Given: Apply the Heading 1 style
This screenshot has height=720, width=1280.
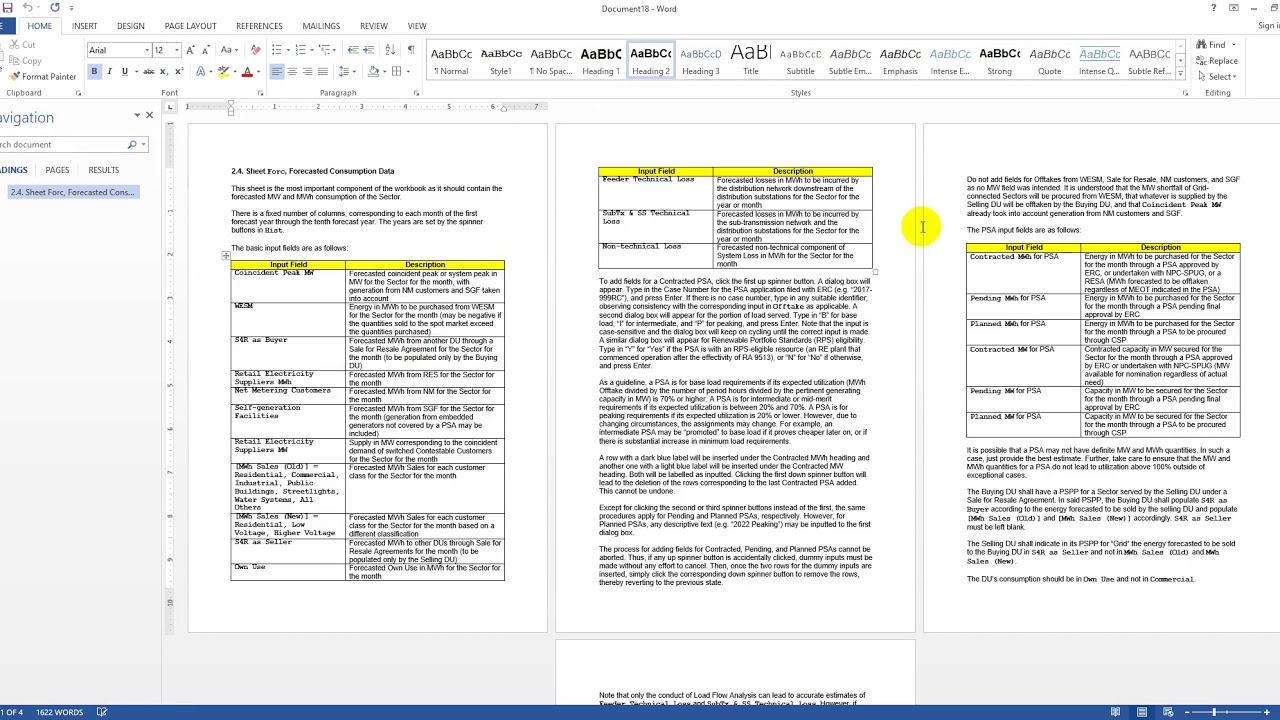Looking at the screenshot, I should (601, 60).
